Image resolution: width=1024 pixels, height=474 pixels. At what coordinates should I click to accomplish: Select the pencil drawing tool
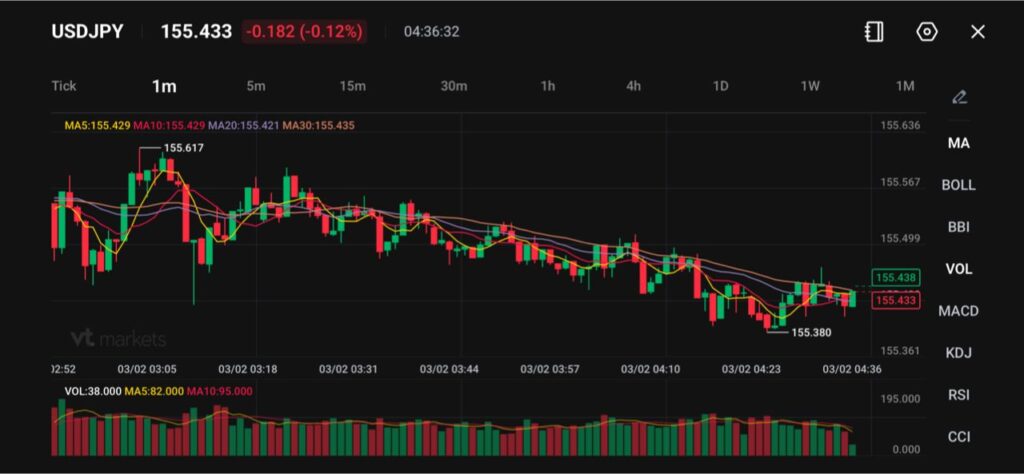coord(959,97)
